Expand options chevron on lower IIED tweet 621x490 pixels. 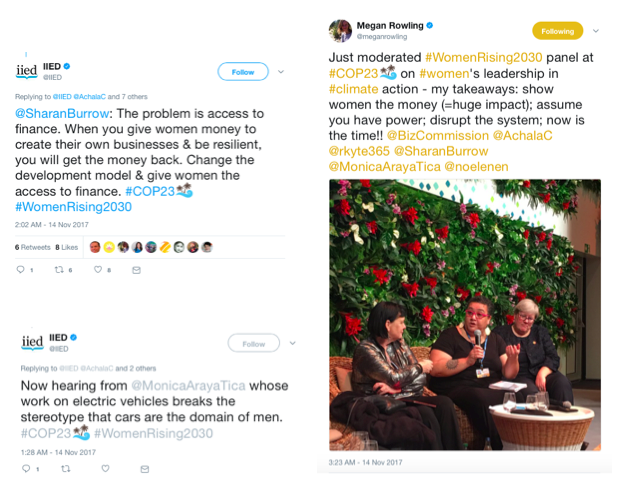(x=292, y=343)
